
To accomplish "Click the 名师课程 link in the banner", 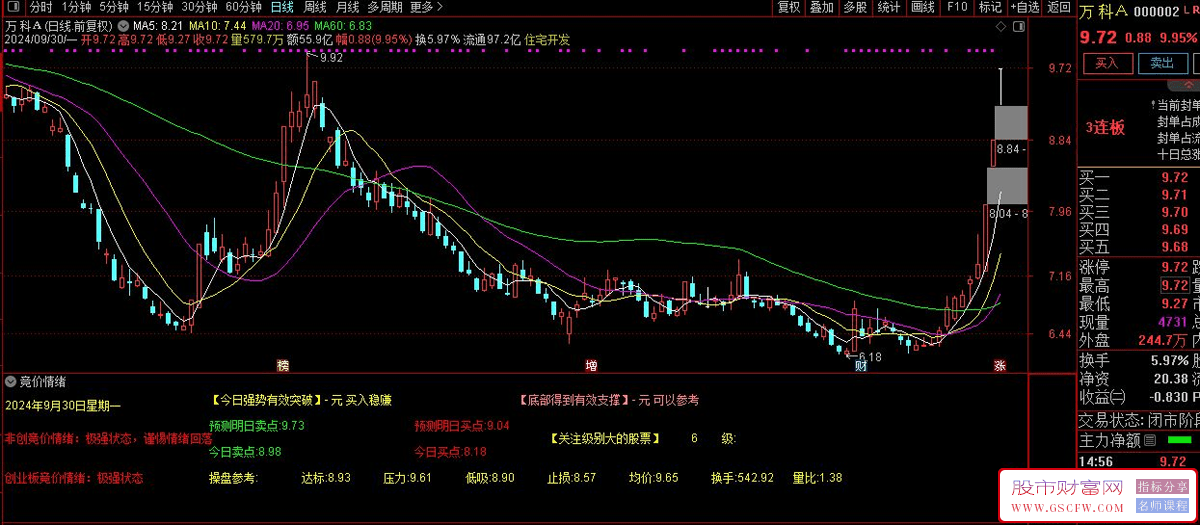I will tap(1160, 504).
